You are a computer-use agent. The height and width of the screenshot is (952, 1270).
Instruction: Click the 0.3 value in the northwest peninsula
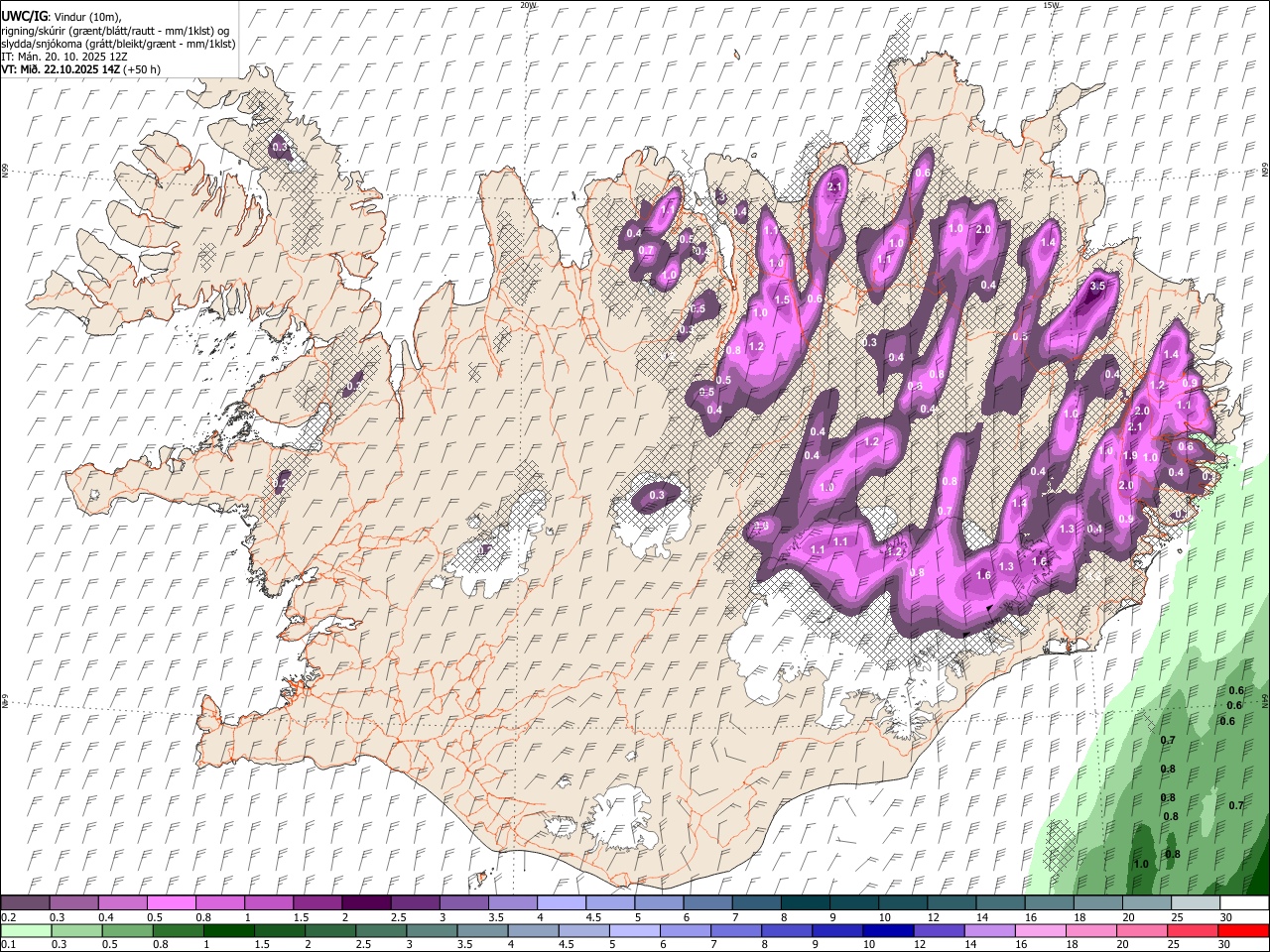click(x=280, y=148)
